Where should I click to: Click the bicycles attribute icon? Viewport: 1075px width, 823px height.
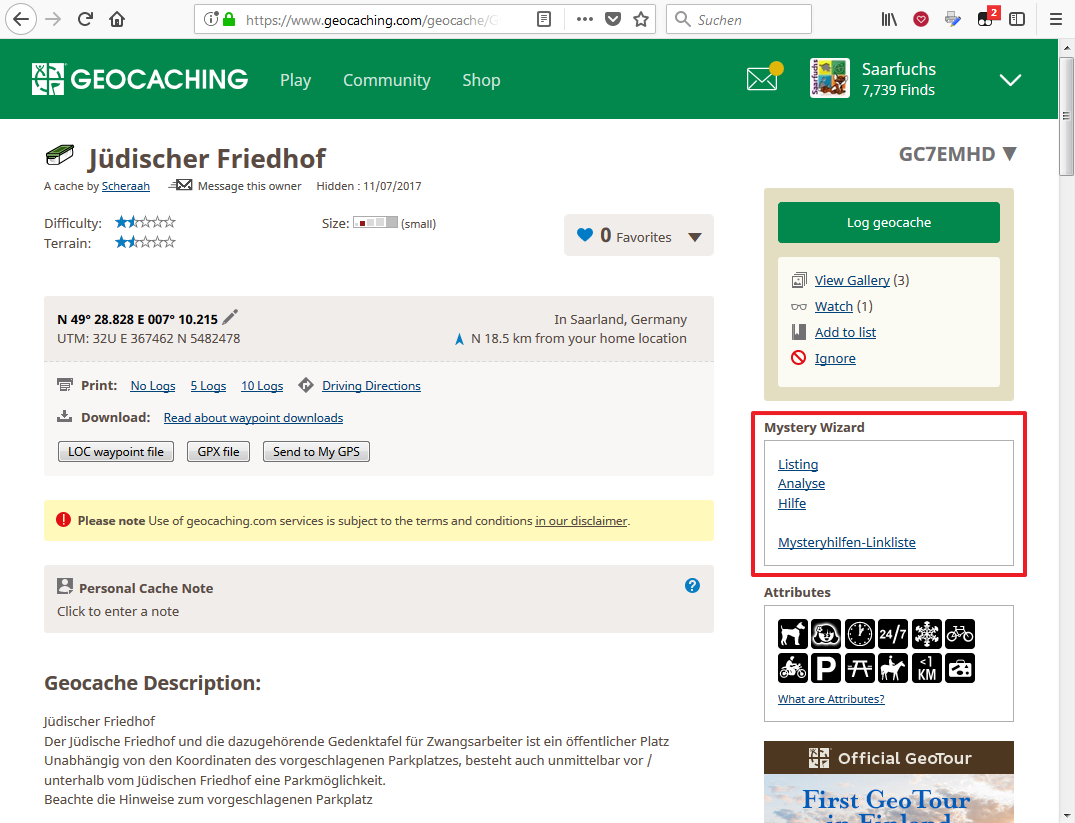click(x=960, y=634)
